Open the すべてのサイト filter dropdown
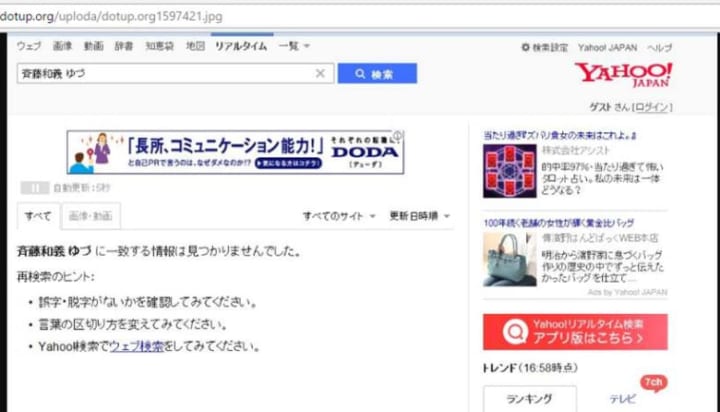This screenshot has width=720, height=412. 339,216
